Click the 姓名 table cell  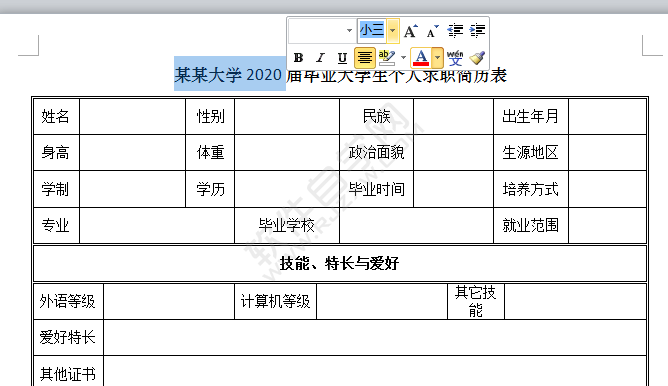click(x=56, y=116)
